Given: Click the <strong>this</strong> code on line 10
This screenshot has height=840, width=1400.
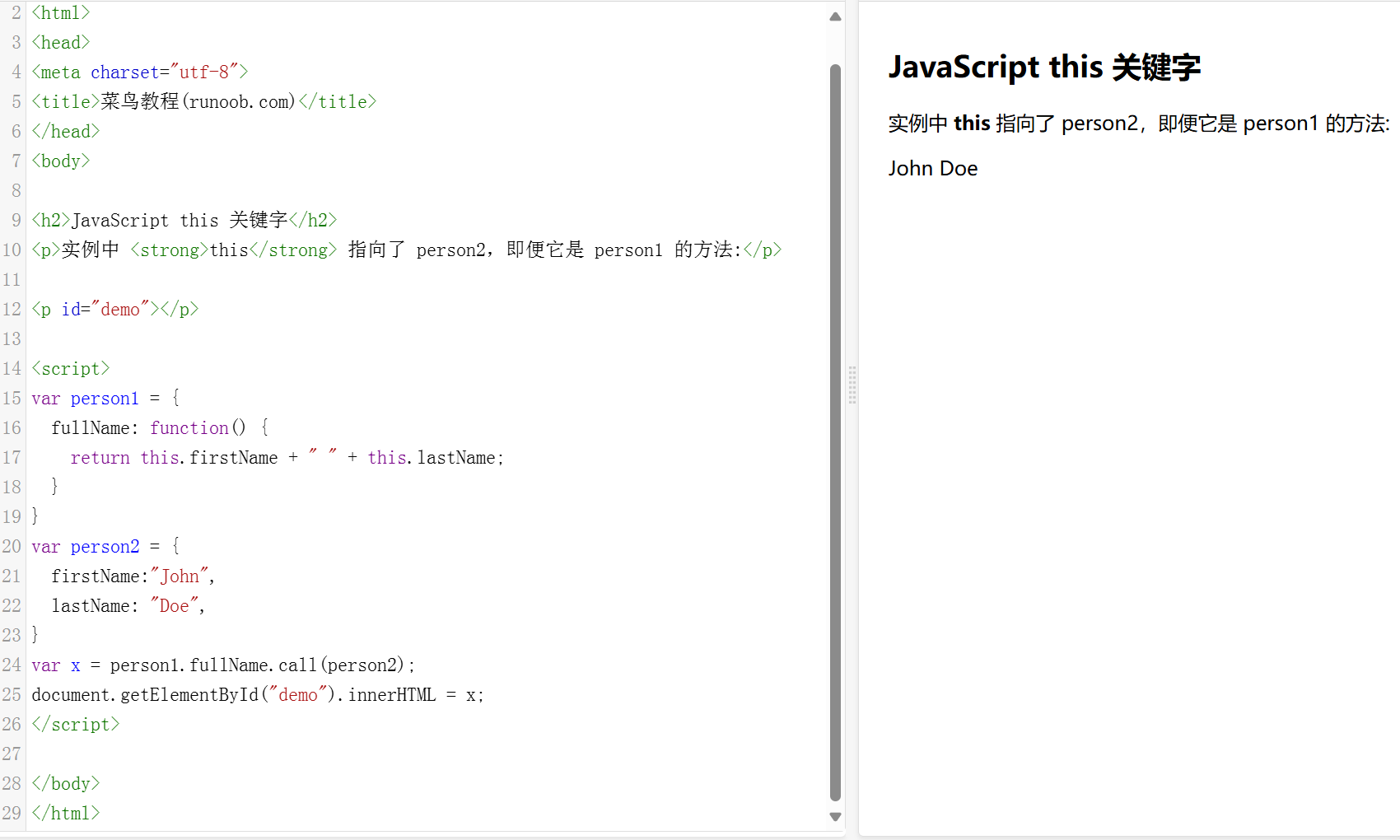Looking at the screenshot, I should [x=234, y=250].
